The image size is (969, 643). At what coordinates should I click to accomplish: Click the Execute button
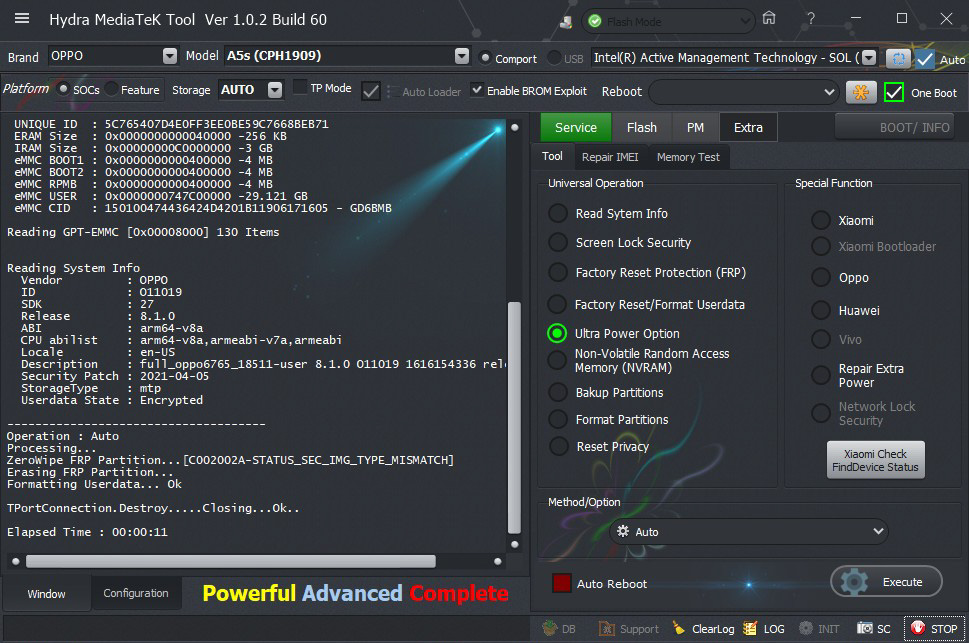point(886,581)
